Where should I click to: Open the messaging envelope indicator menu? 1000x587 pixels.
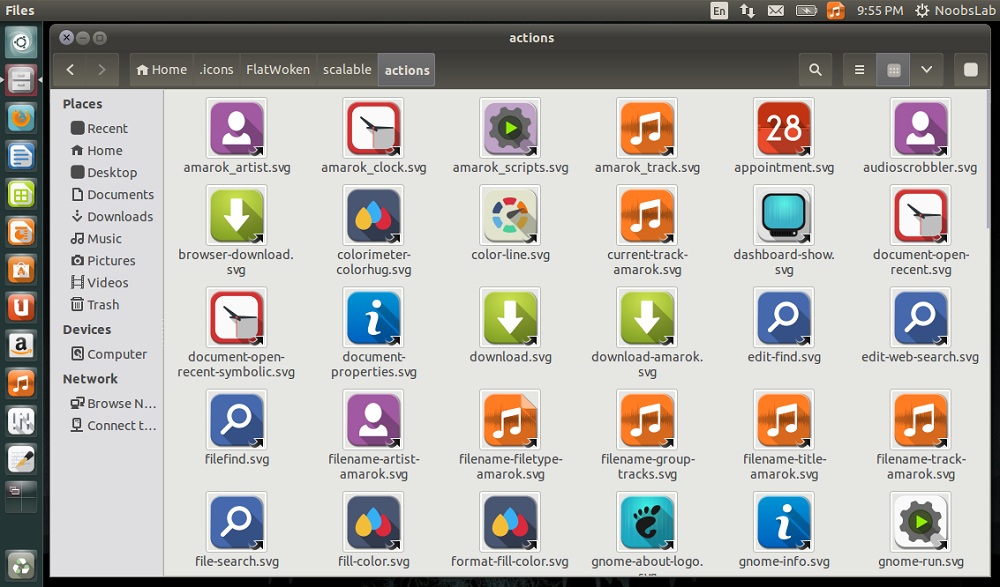point(776,10)
